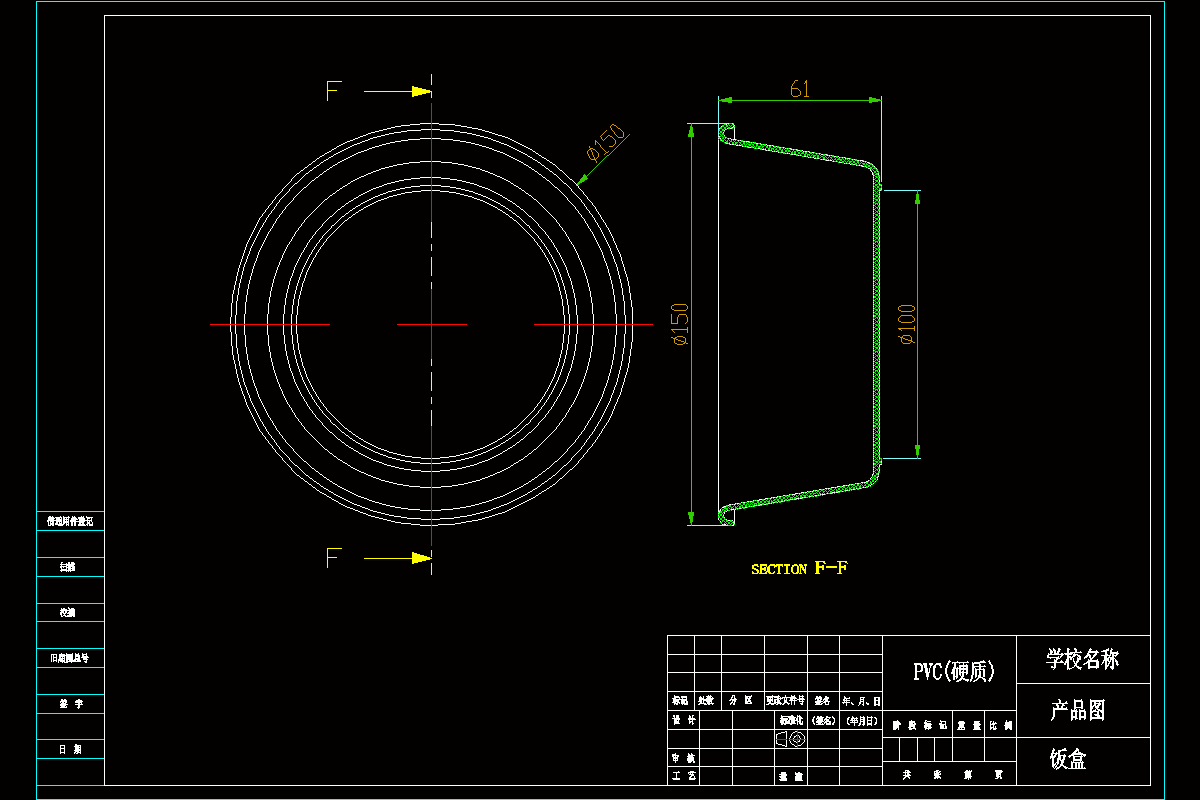The width and height of the screenshot is (1200, 800).
Task: Click the projection symbol in title block
Action: (x=790, y=740)
